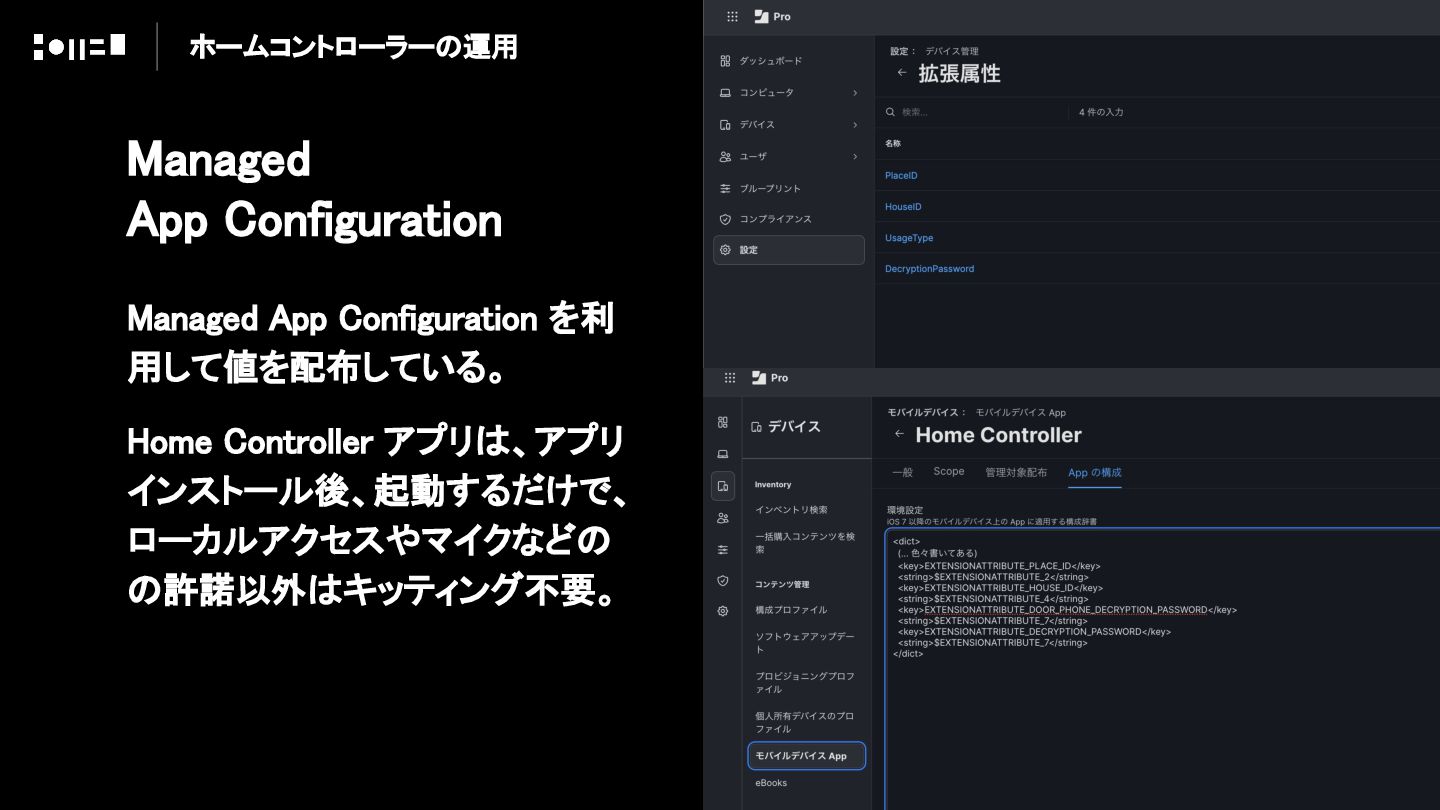The width and height of the screenshot is (1440, 810).
Task: Open compliance shield icon in collapsed sidebar
Action: click(x=723, y=580)
